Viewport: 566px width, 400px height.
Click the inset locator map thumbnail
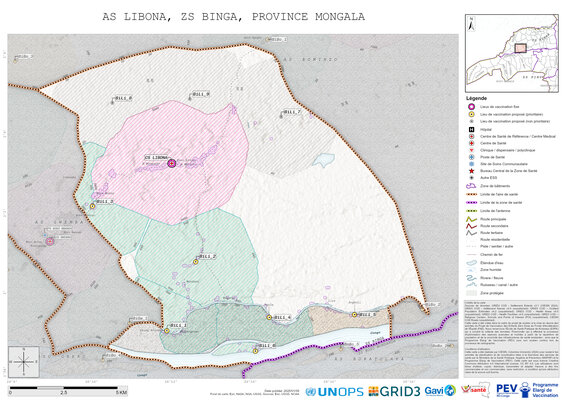pos(511,53)
